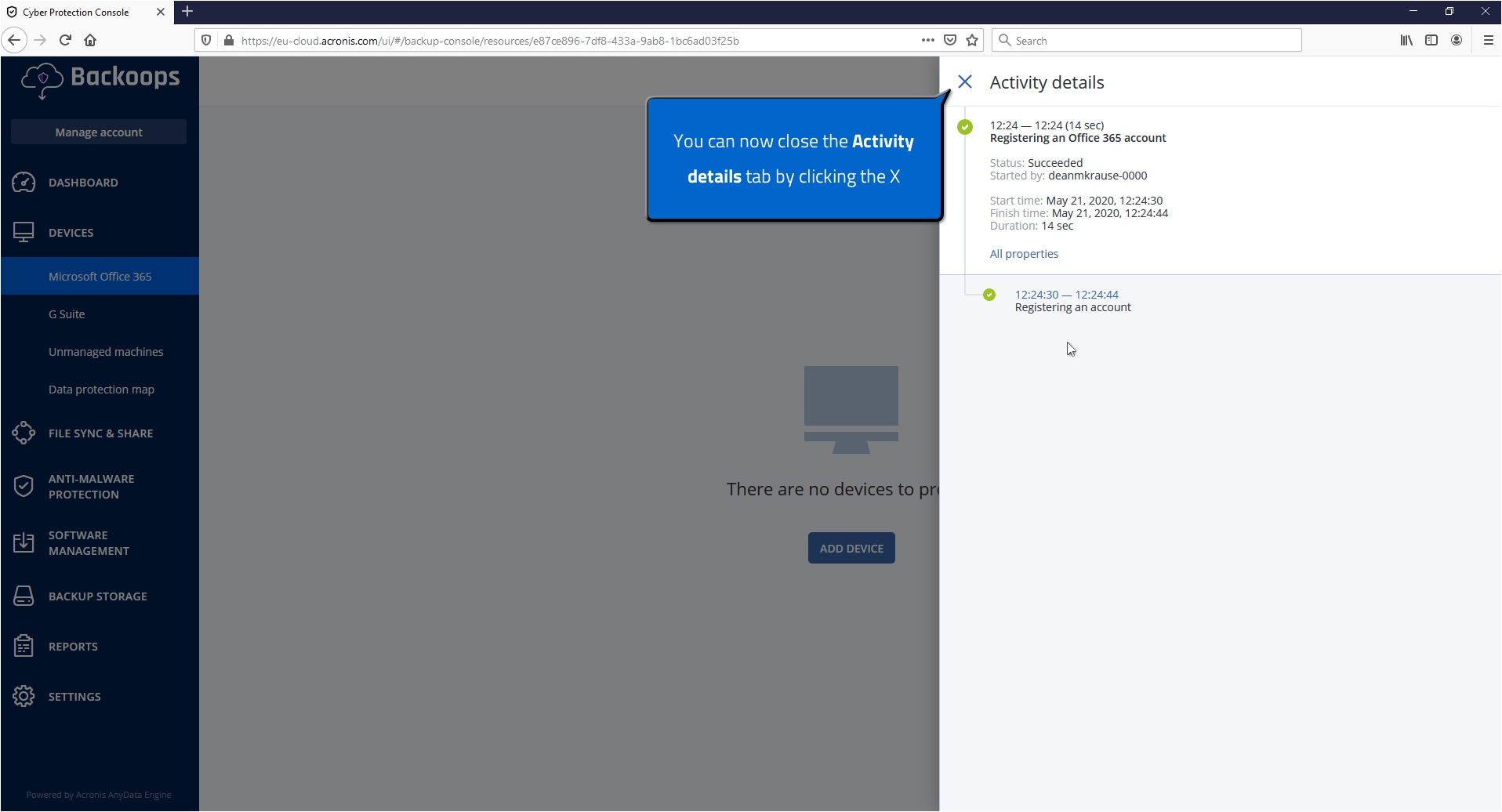Click the Save to Pocket icon
The width and height of the screenshot is (1502, 812).
950,40
